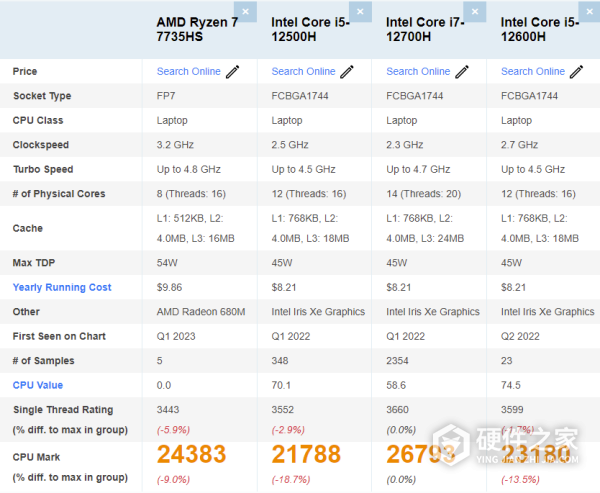Select the AMD Ryzen 7 7735HS heading
600x493 pixels.
coord(198,29)
